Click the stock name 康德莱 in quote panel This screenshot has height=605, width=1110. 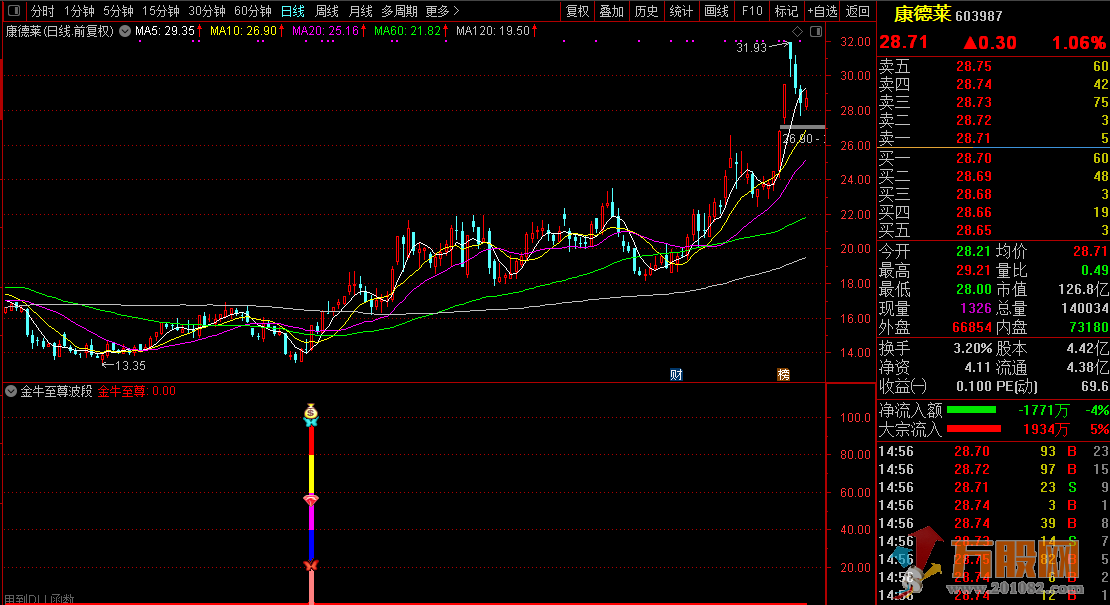(922, 14)
